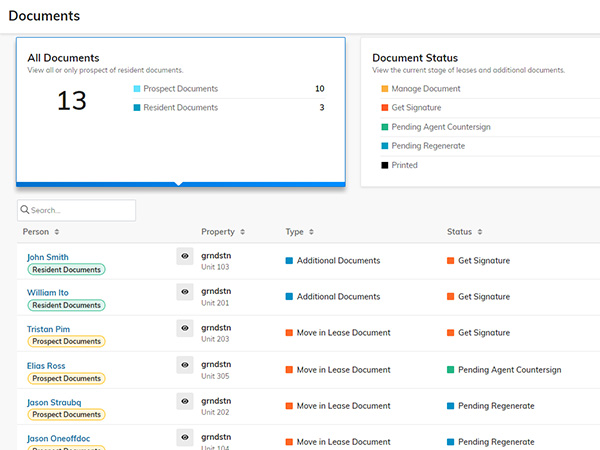
Task: Click the light-blue Prospect Documents swatch
Action: pyautogui.click(x=137, y=89)
